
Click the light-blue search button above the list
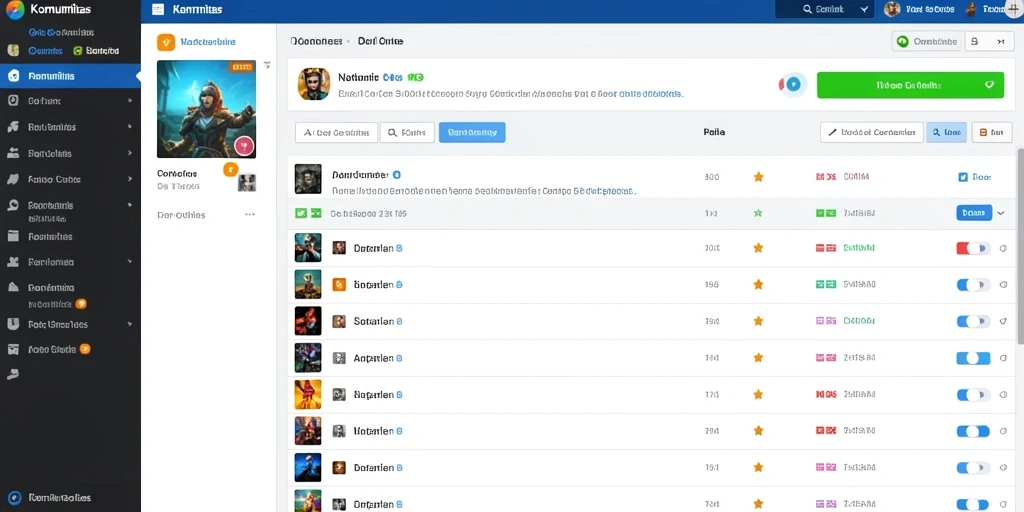946,133
